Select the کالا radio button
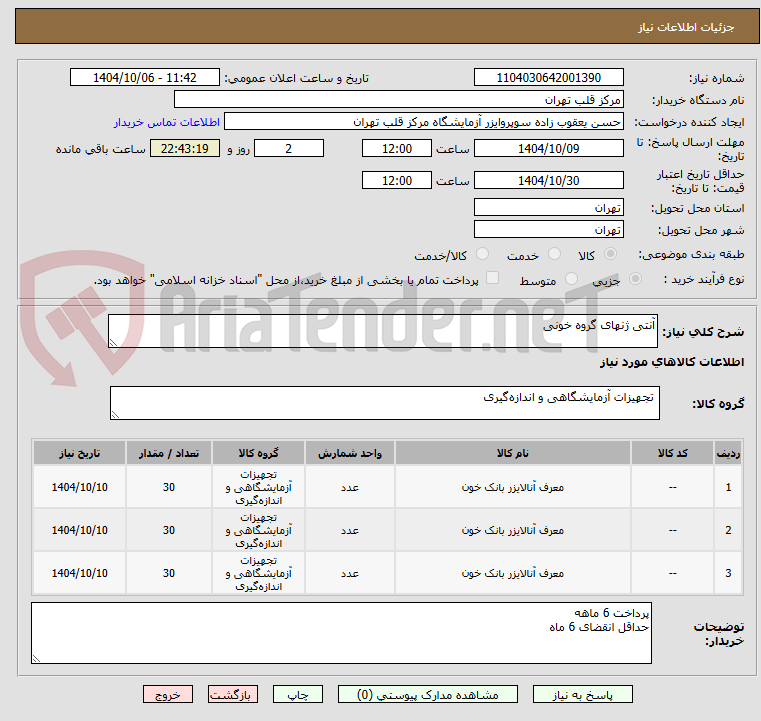 click(x=610, y=254)
